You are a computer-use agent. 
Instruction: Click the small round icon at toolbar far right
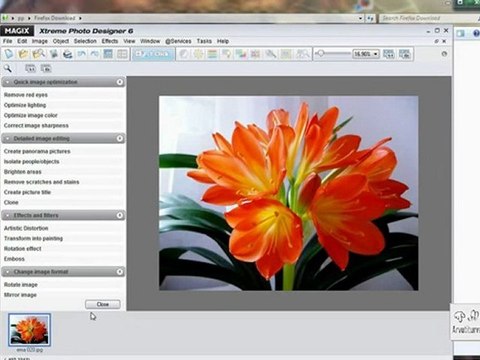click(x=444, y=54)
